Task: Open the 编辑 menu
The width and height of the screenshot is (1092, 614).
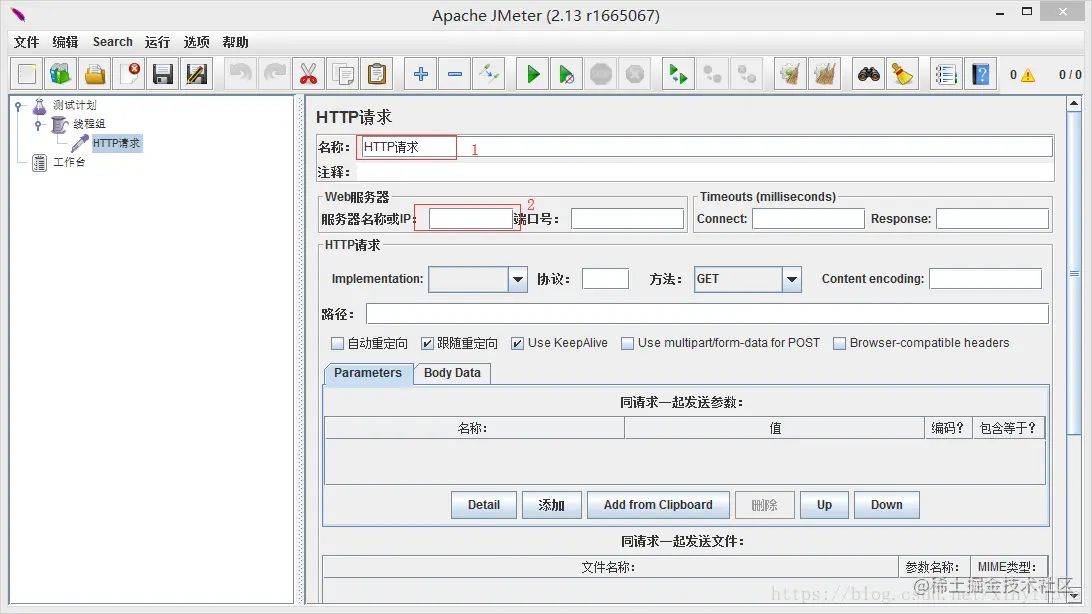Action: pos(65,42)
